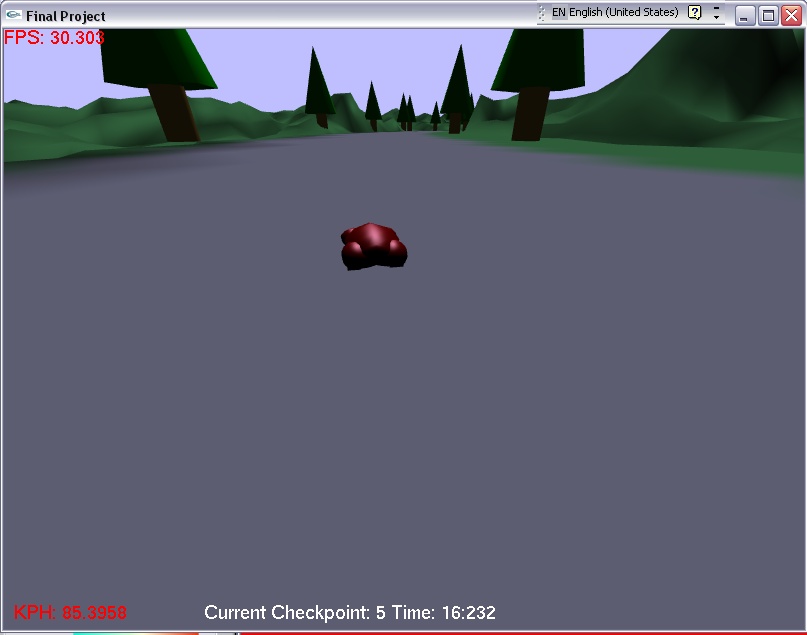Click the large tree trunk on left
The image size is (807, 635).
tap(175, 112)
